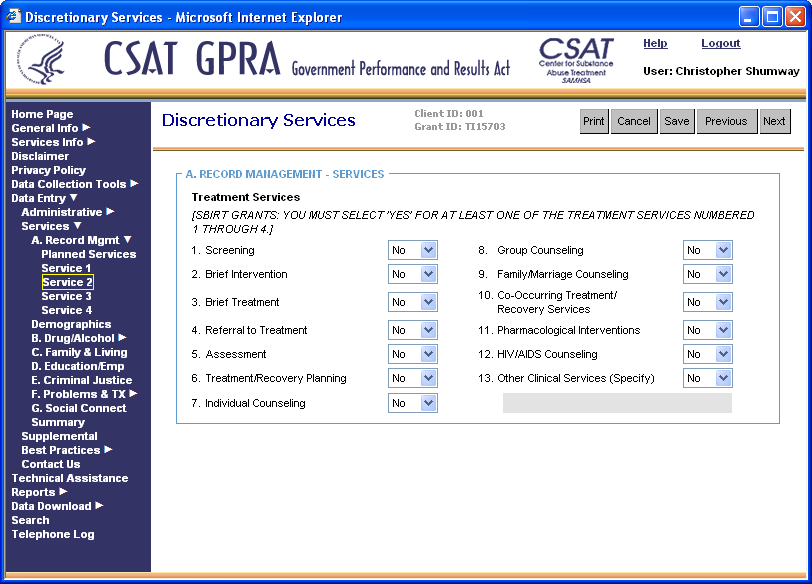Image resolution: width=812 pixels, height=584 pixels.
Task: Open the Brief Intervention dropdown
Action: coord(412,274)
